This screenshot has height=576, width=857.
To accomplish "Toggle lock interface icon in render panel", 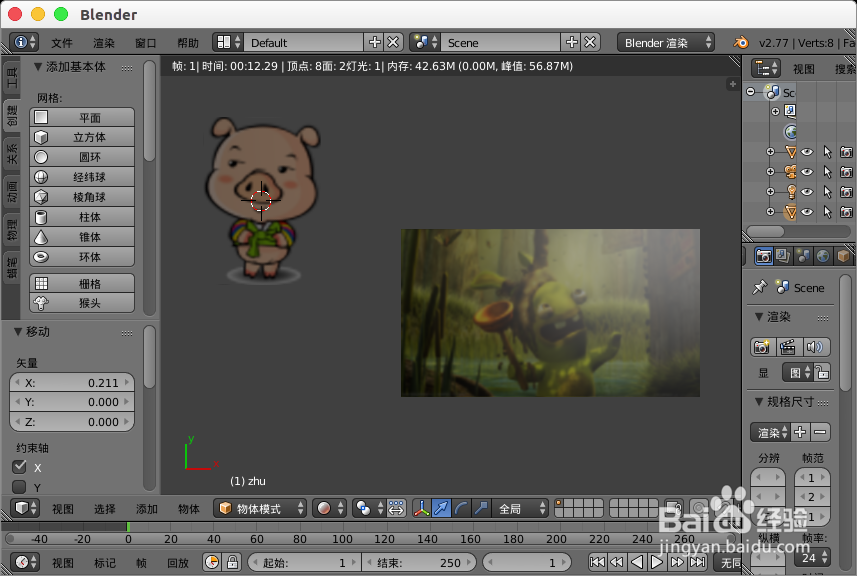I will [822, 373].
